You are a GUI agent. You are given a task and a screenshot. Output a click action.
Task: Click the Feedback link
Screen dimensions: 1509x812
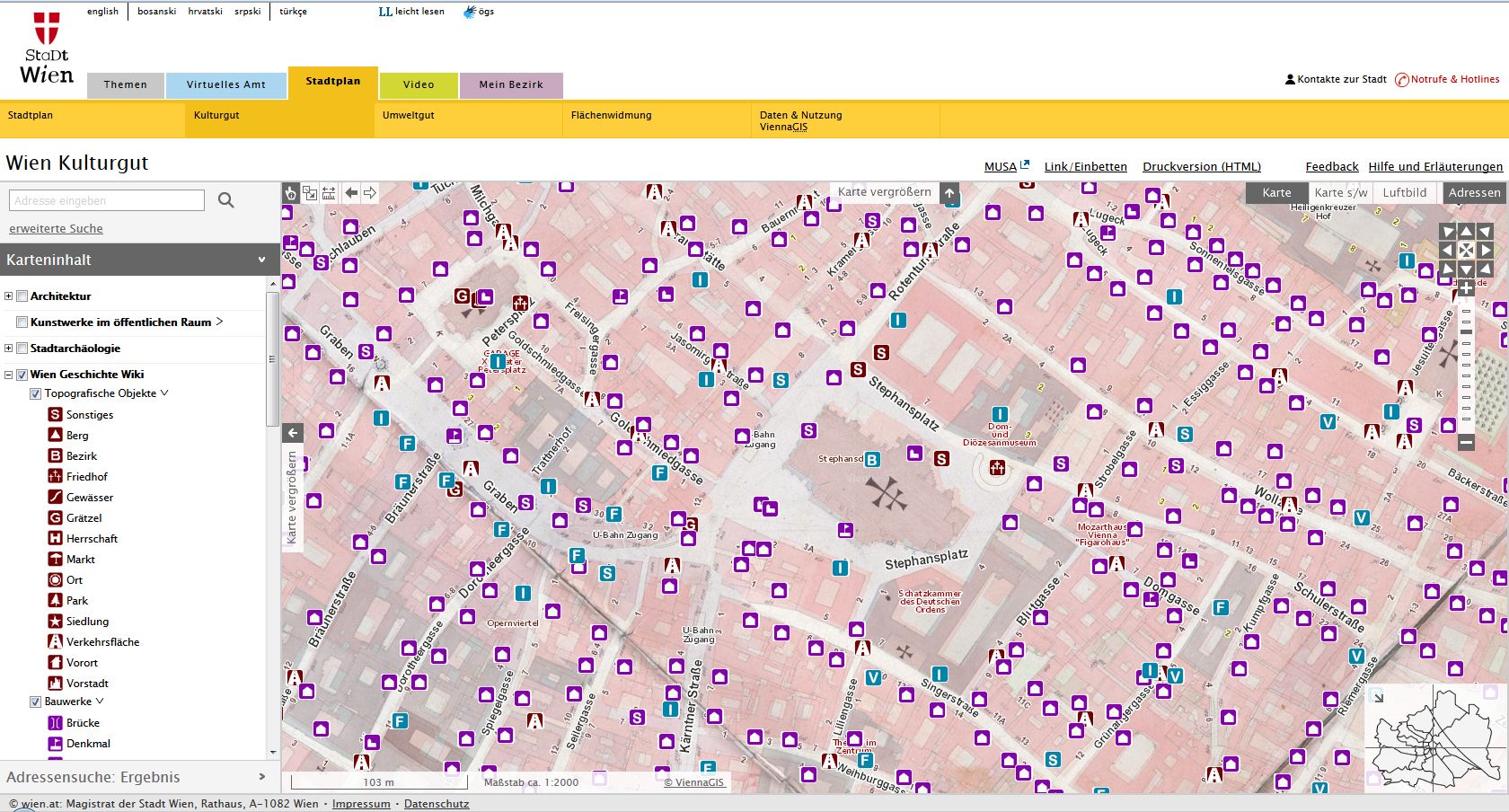tap(1332, 166)
